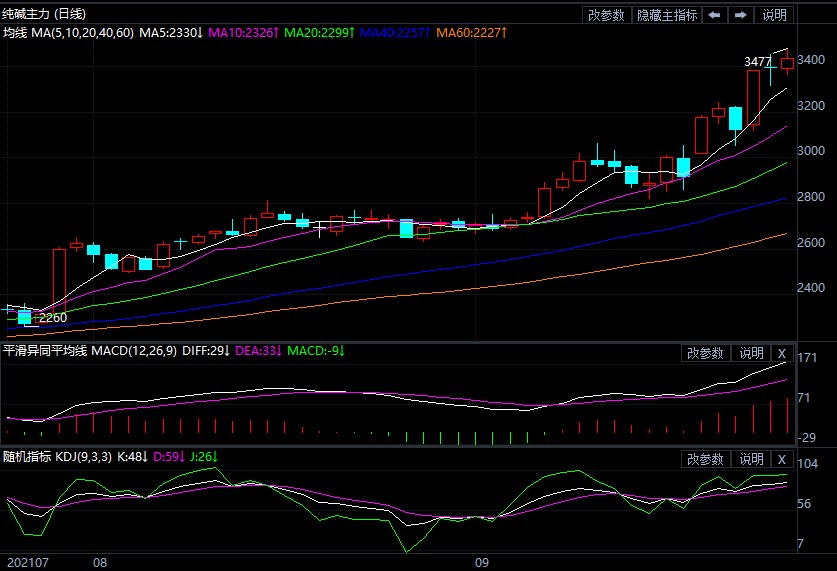Open 说明 in the KDJ panel
Viewport: 837px width, 571px height.
tap(751, 459)
